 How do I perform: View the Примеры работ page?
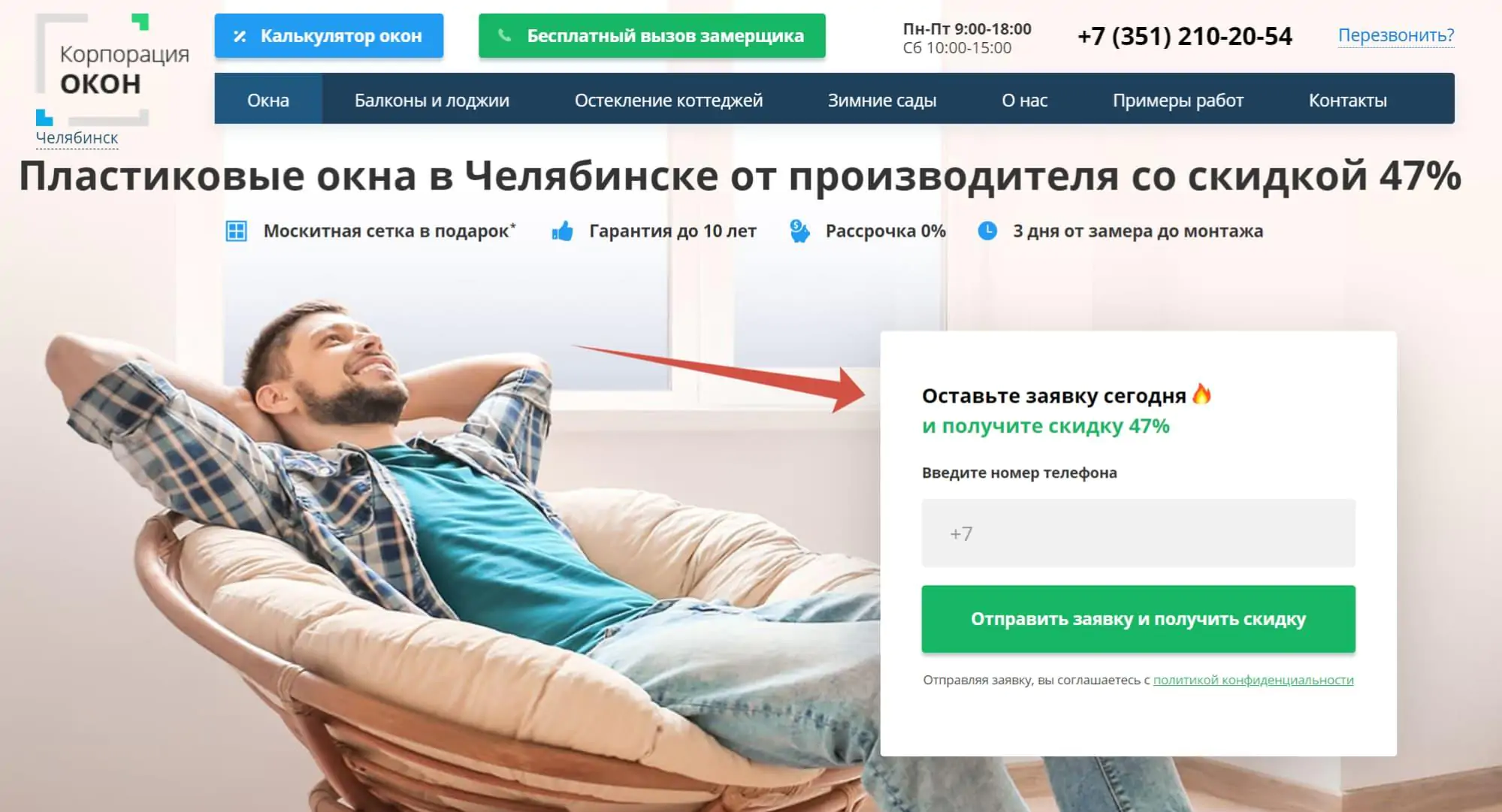click(1178, 100)
